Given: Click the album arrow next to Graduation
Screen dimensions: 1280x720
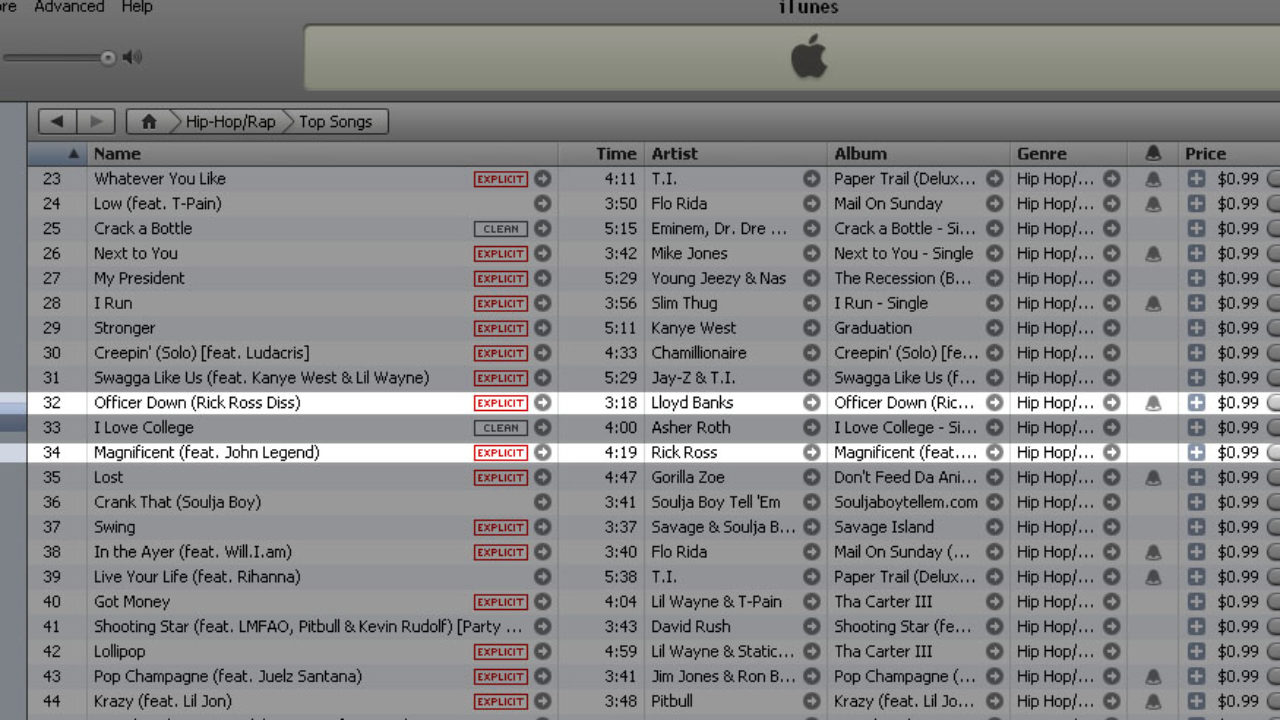Looking at the screenshot, I should click(994, 328).
